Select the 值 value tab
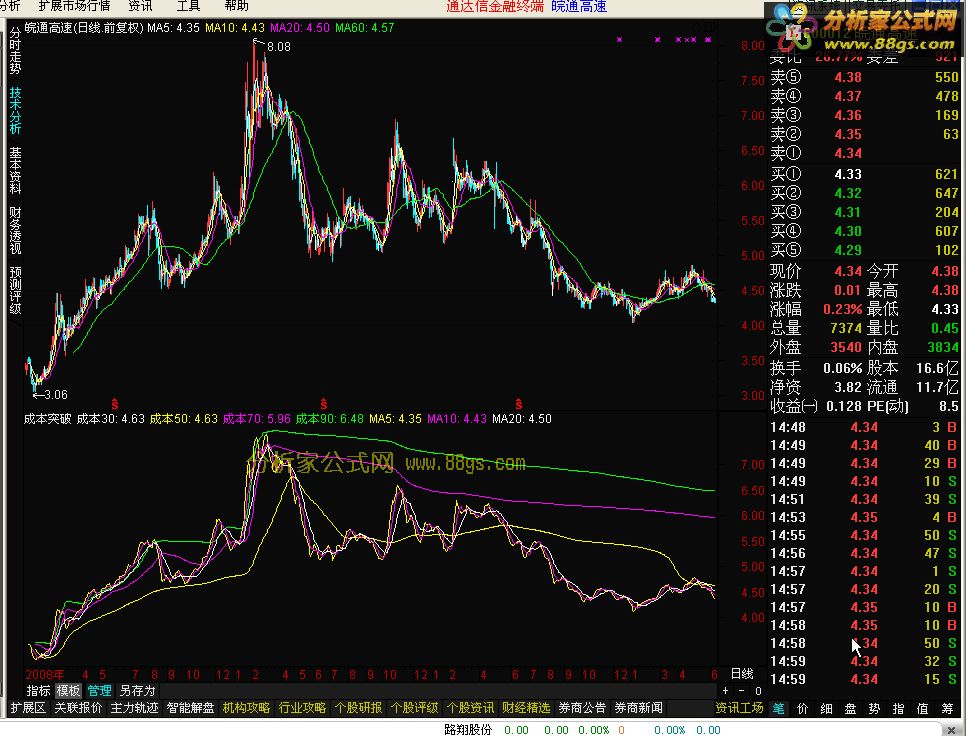Image resolution: width=966 pixels, height=736 pixels. pos(922,709)
